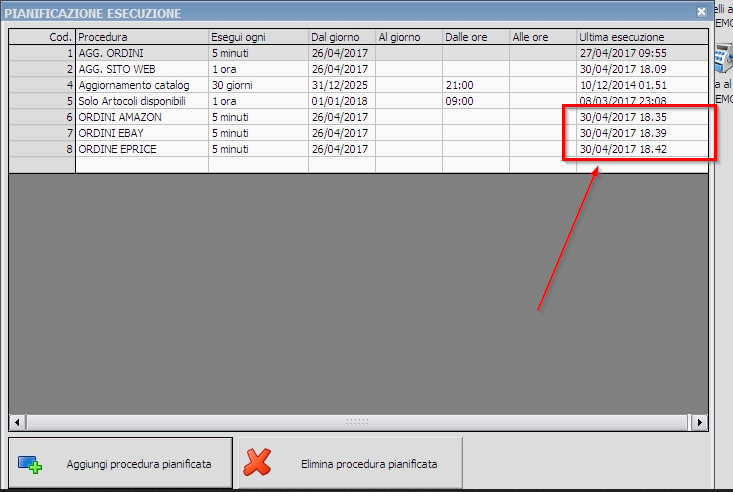Click the 30/04/2017 18.42 last execution cell
This screenshot has height=492, width=733.
[642, 149]
